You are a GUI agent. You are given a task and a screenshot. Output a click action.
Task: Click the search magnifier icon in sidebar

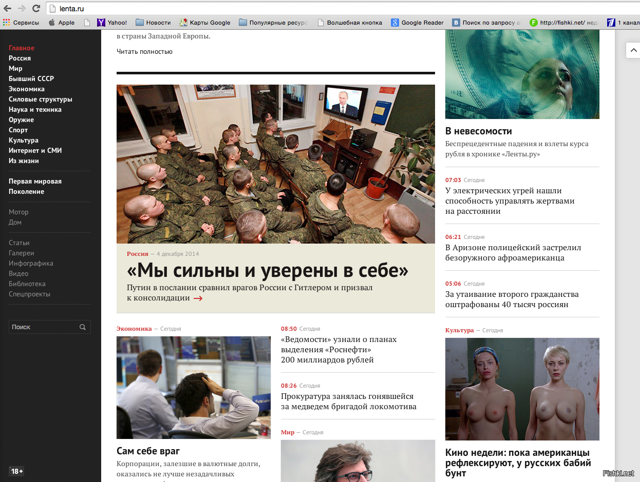83,327
